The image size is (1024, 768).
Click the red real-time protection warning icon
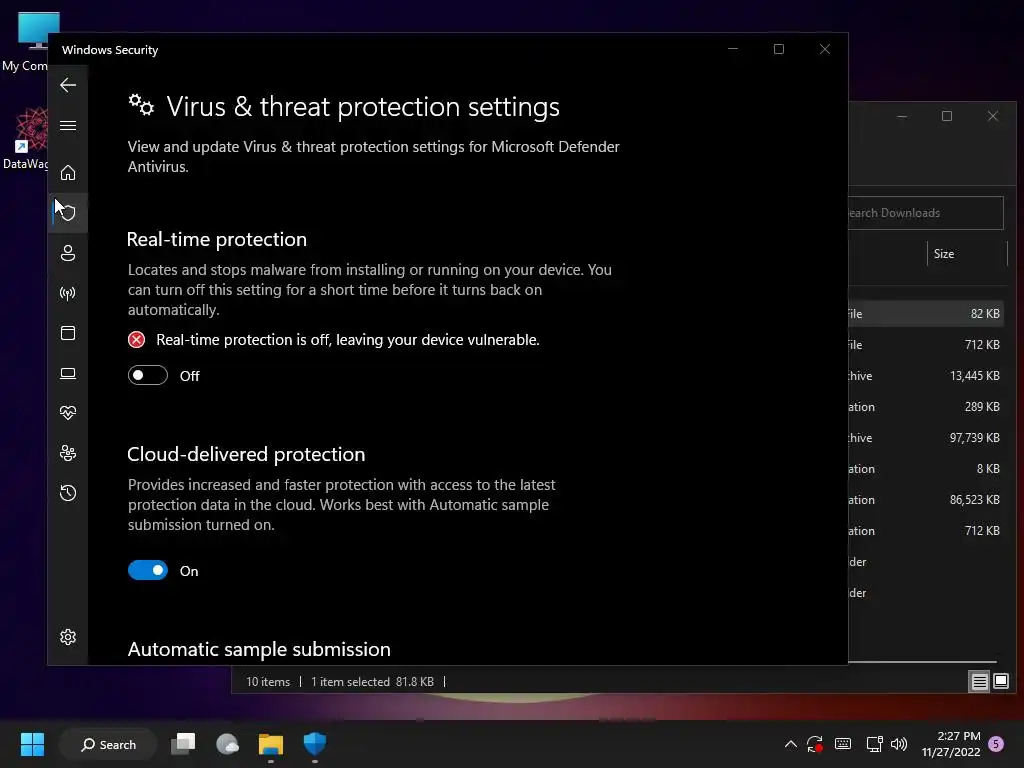pyautogui.click(x=136, y=340)
